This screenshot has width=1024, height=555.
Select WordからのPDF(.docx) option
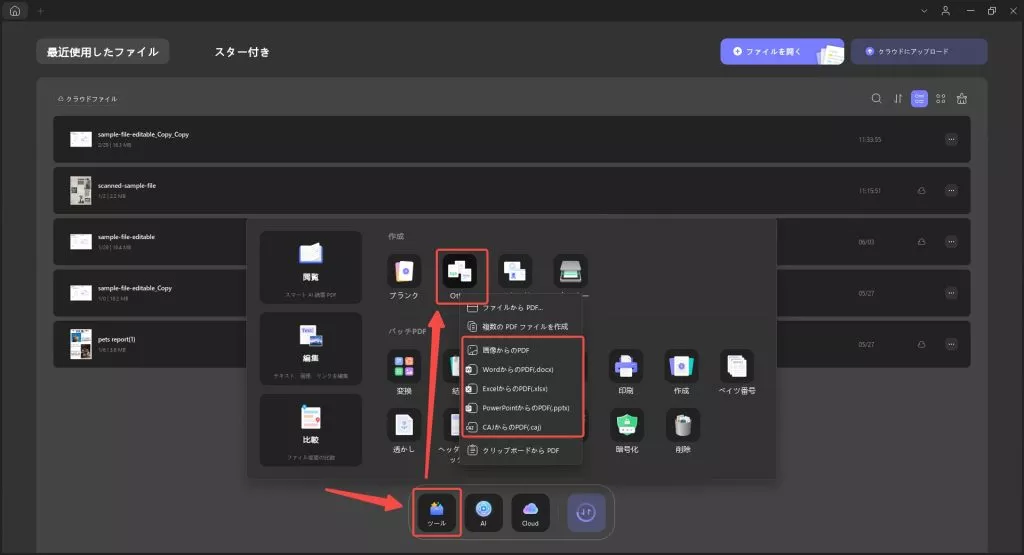[521, 370]
